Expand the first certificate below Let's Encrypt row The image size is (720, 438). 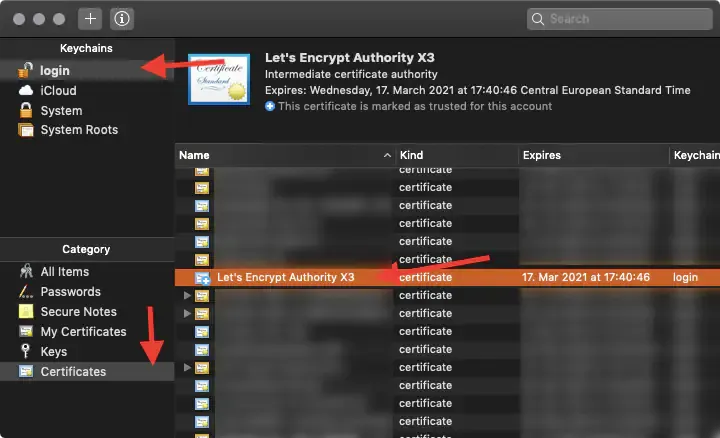(187, 295)
